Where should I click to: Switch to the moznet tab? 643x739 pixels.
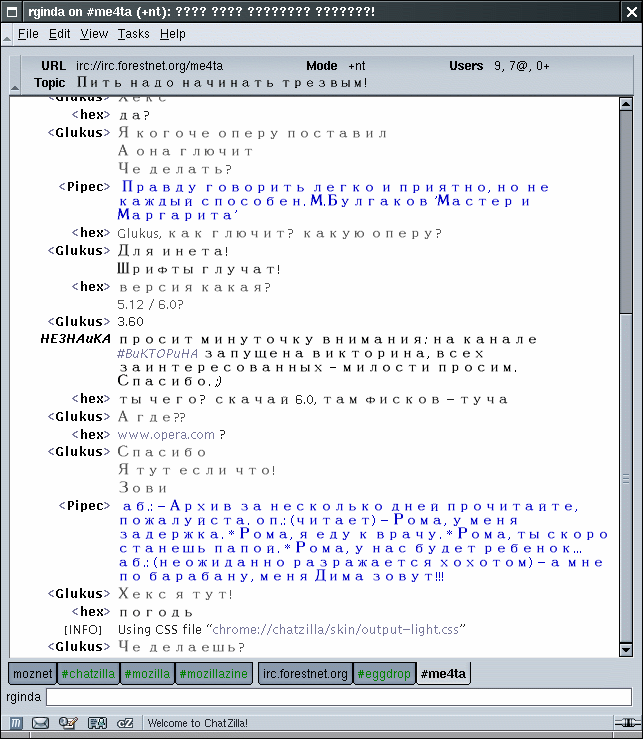tap(32, 674)
